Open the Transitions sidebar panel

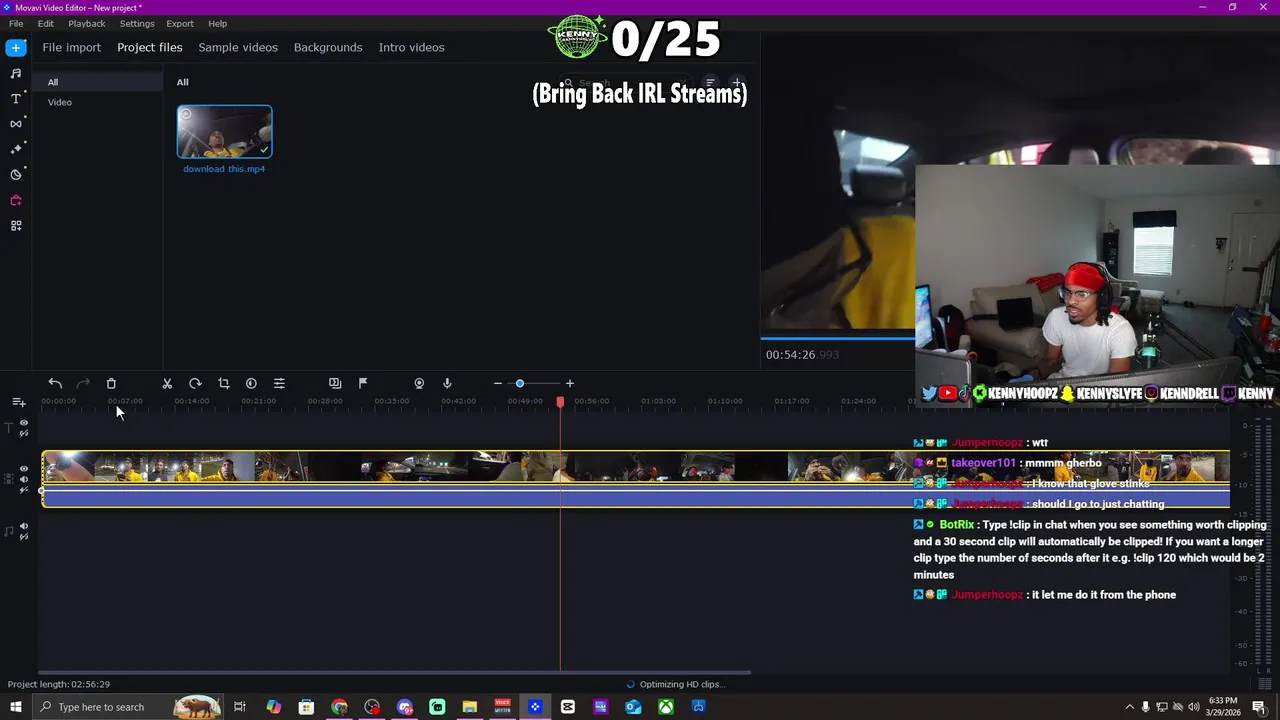[x=16, y=124]
